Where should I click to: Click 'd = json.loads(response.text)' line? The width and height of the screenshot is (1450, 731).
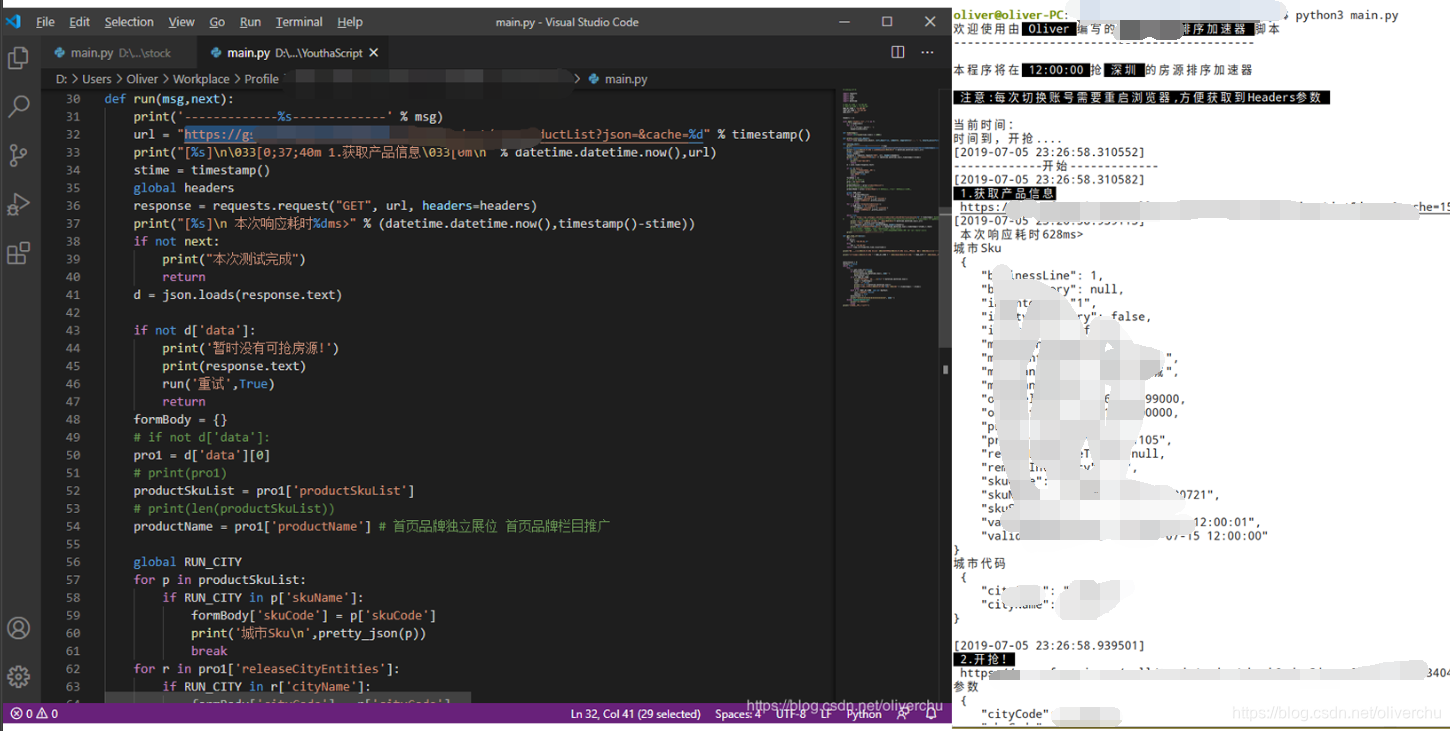pyautogui.click(x=238, y=295)
